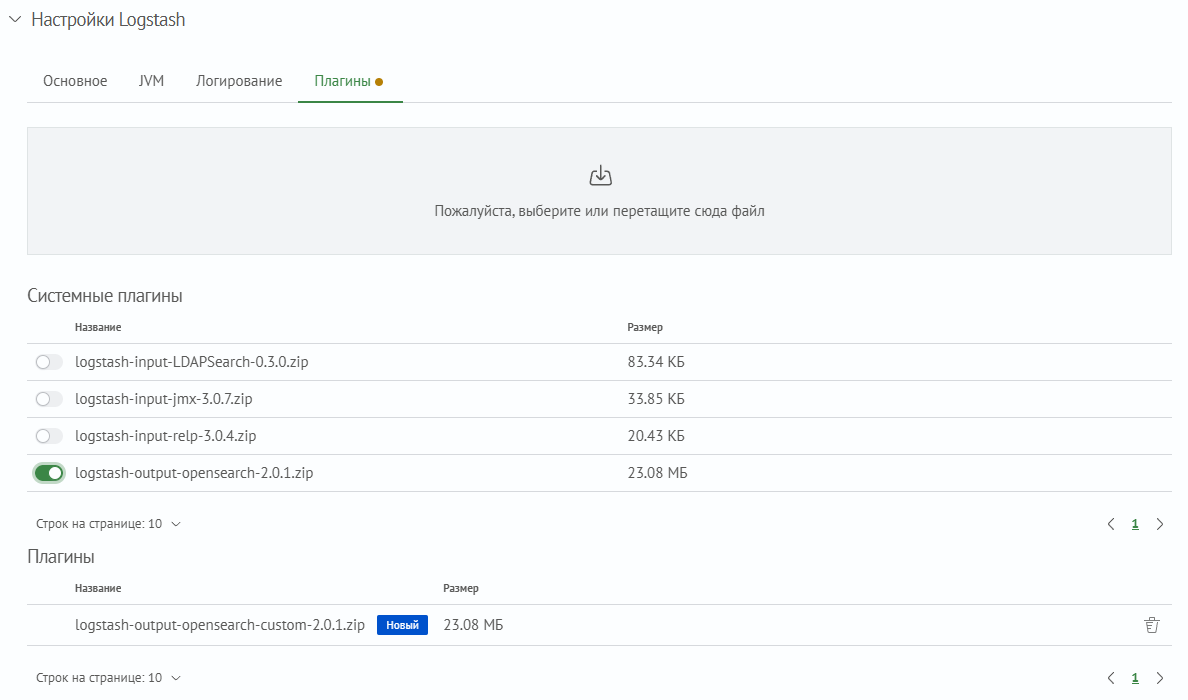Switch to the Основное tab
Image resolution: width=1188 pixels, height=700 pixels.
pos(74,81)
